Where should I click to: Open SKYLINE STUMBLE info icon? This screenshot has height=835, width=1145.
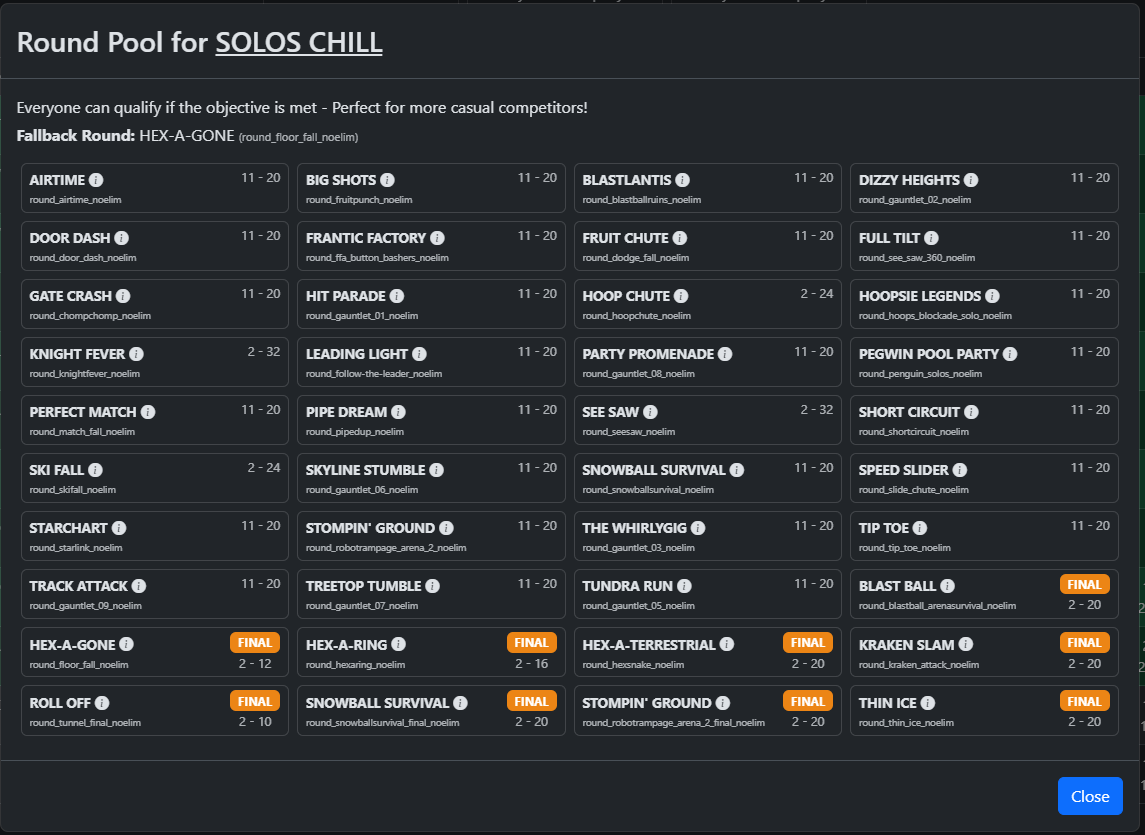tap(436, 470)
